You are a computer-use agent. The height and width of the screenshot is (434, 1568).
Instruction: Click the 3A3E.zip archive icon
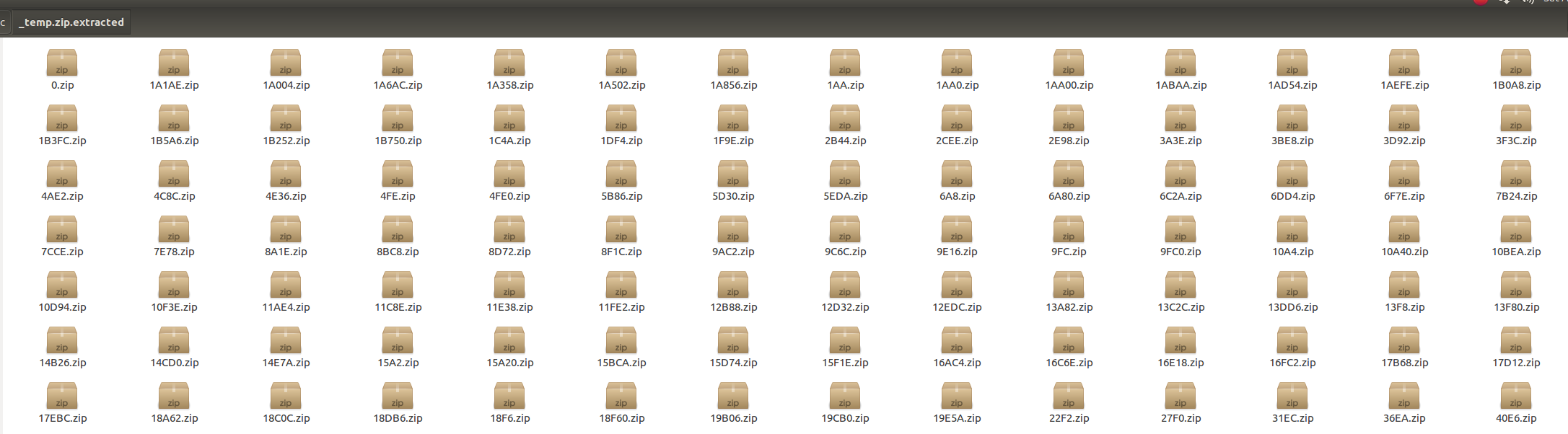[1181, 118]
